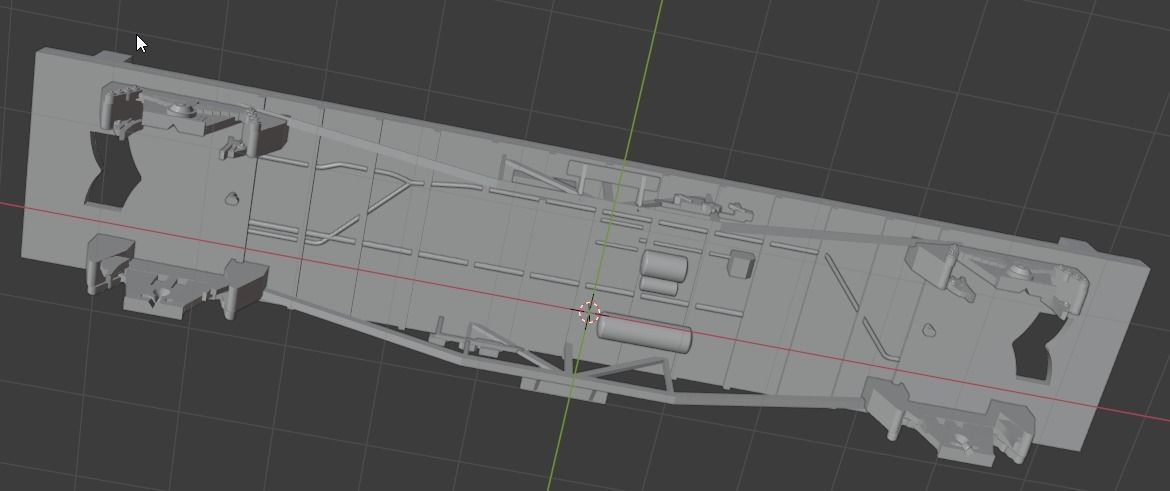Click the red-white 3D cursor circle
The height and width of the screenshot is (491, 1170).
click(589, 313)
